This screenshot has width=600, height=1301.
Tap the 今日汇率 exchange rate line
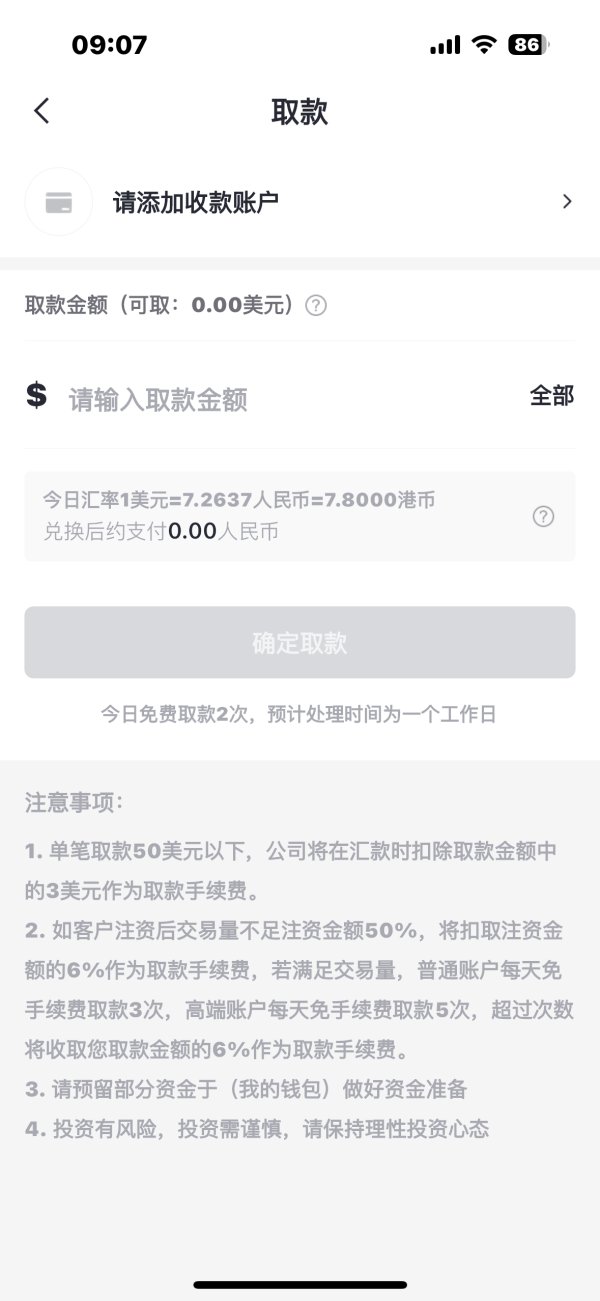pos(238,500)
